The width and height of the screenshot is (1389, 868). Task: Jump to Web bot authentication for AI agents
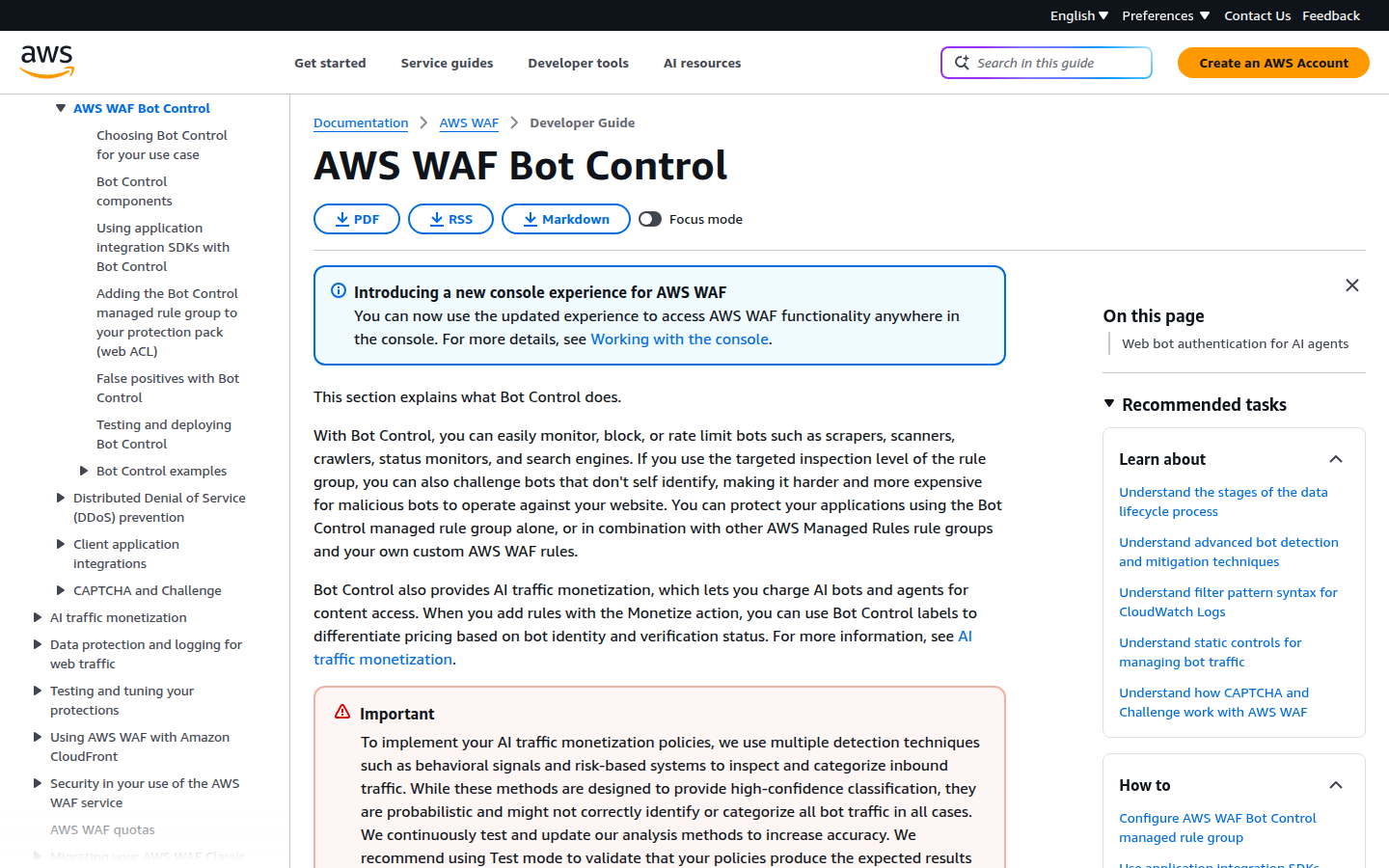pos(1235,343)
